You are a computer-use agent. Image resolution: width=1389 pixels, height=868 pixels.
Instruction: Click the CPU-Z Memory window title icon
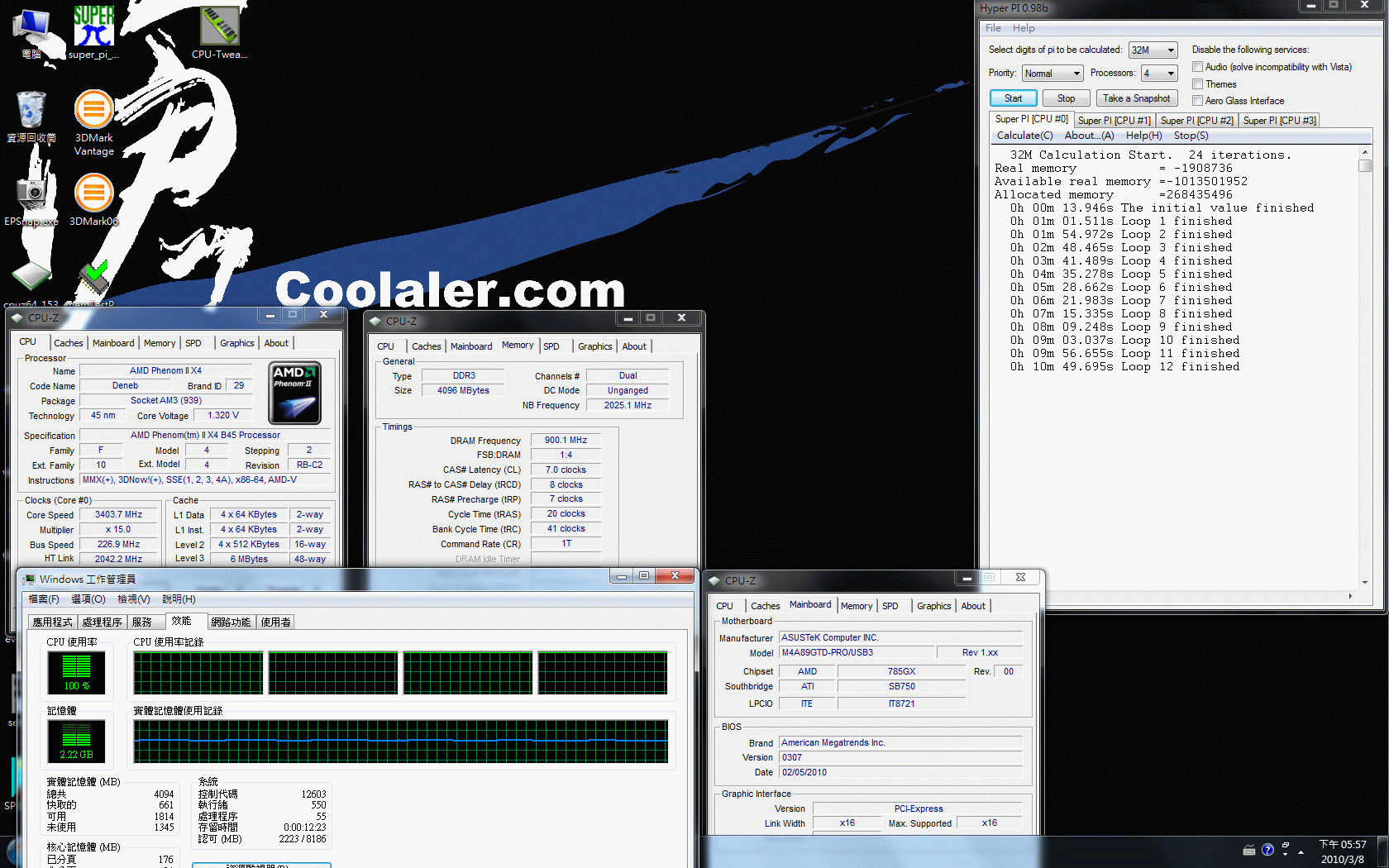click(x=375, y=321)
